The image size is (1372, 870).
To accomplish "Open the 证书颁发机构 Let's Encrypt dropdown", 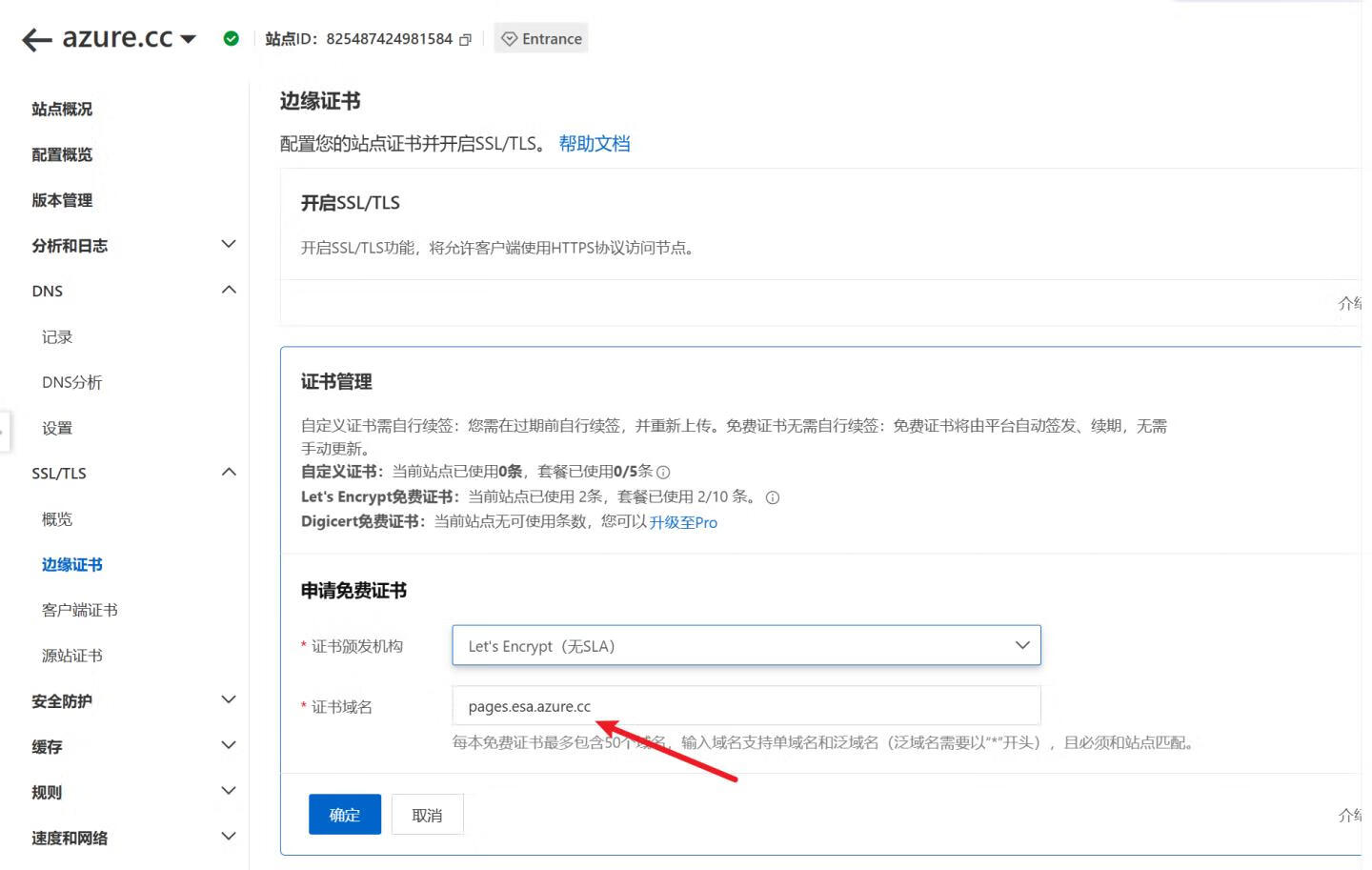I will coord(746,646).
